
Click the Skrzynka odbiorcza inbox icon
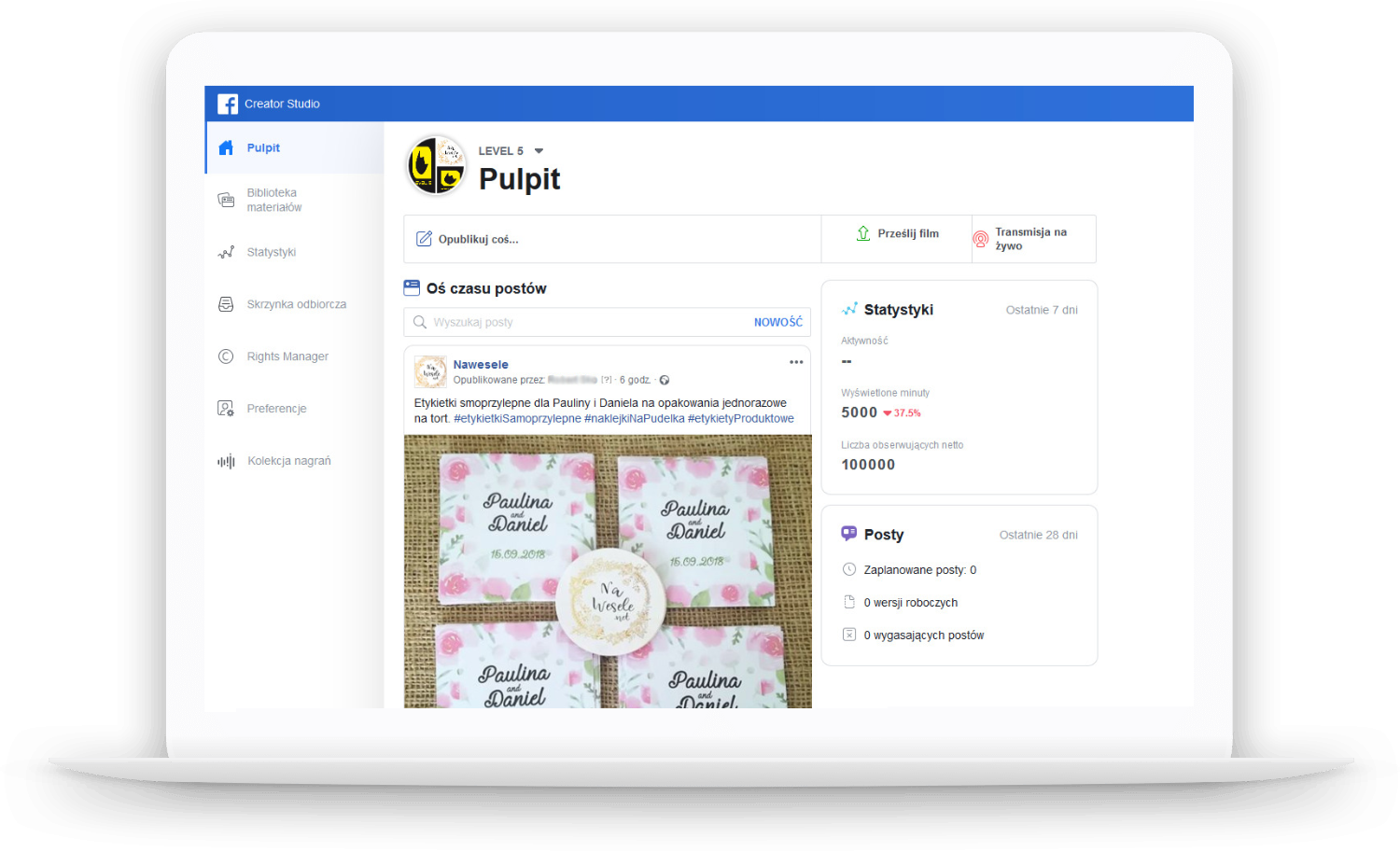click(226, 304)
